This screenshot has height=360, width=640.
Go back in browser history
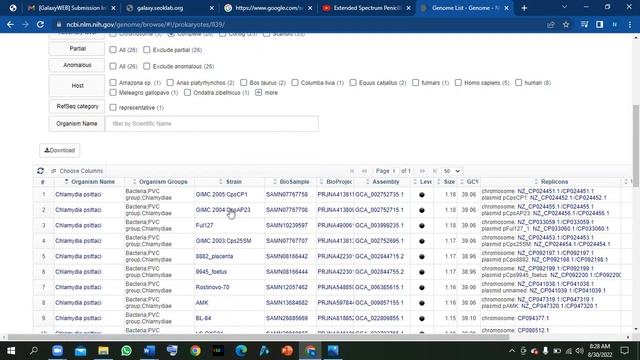[x=10, y=24]
